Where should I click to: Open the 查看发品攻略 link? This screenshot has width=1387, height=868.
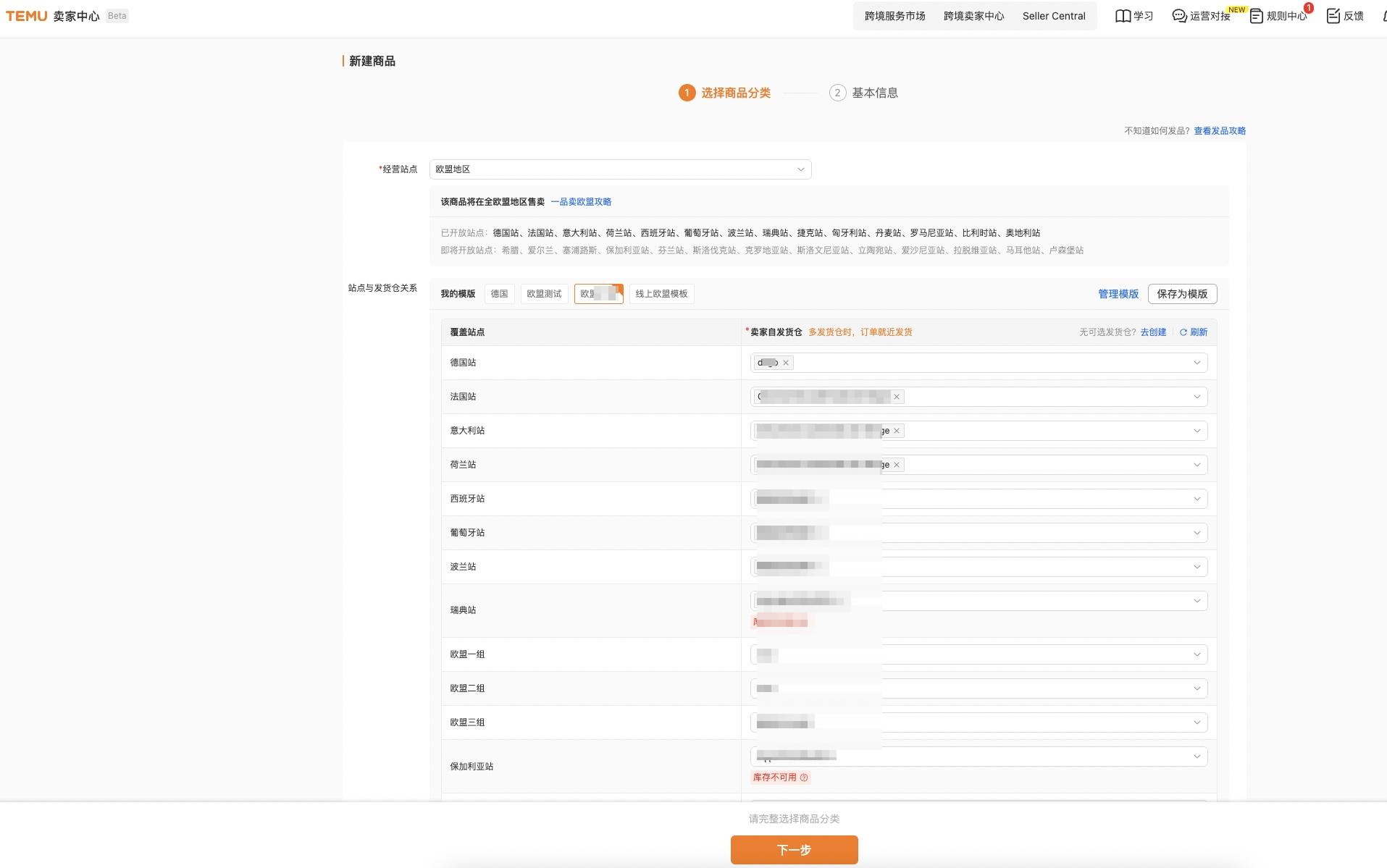tap(1220, 131)
